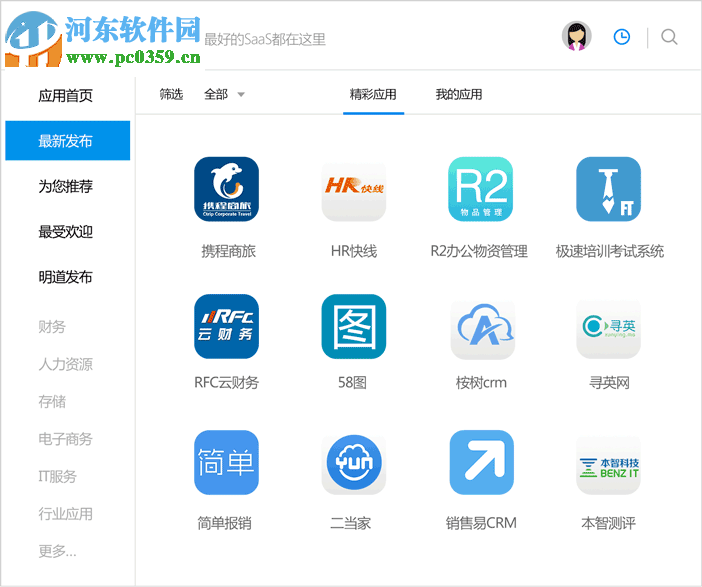Screen dimensions: 702x587
Task: Click the 携程商旅 app name label
Action: [x=228, y=251]
